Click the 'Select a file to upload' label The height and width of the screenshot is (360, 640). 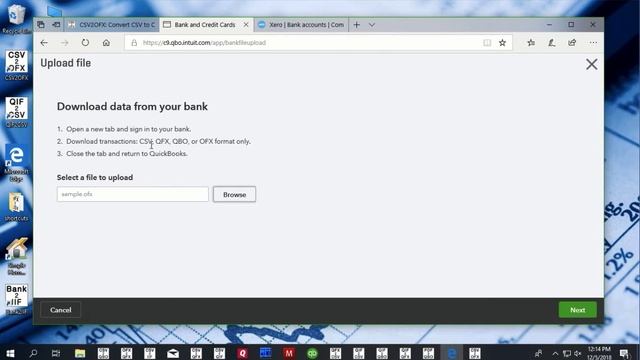pyautogui.click(x=95, y=178)
